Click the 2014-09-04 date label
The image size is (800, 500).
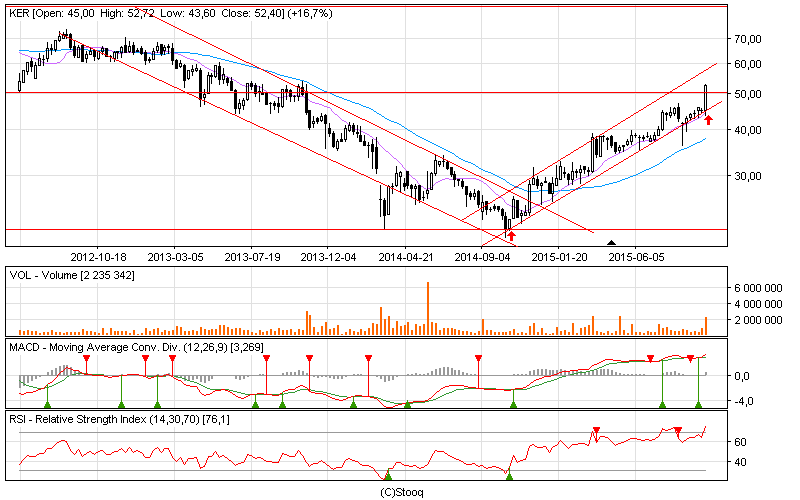(482, 257)
